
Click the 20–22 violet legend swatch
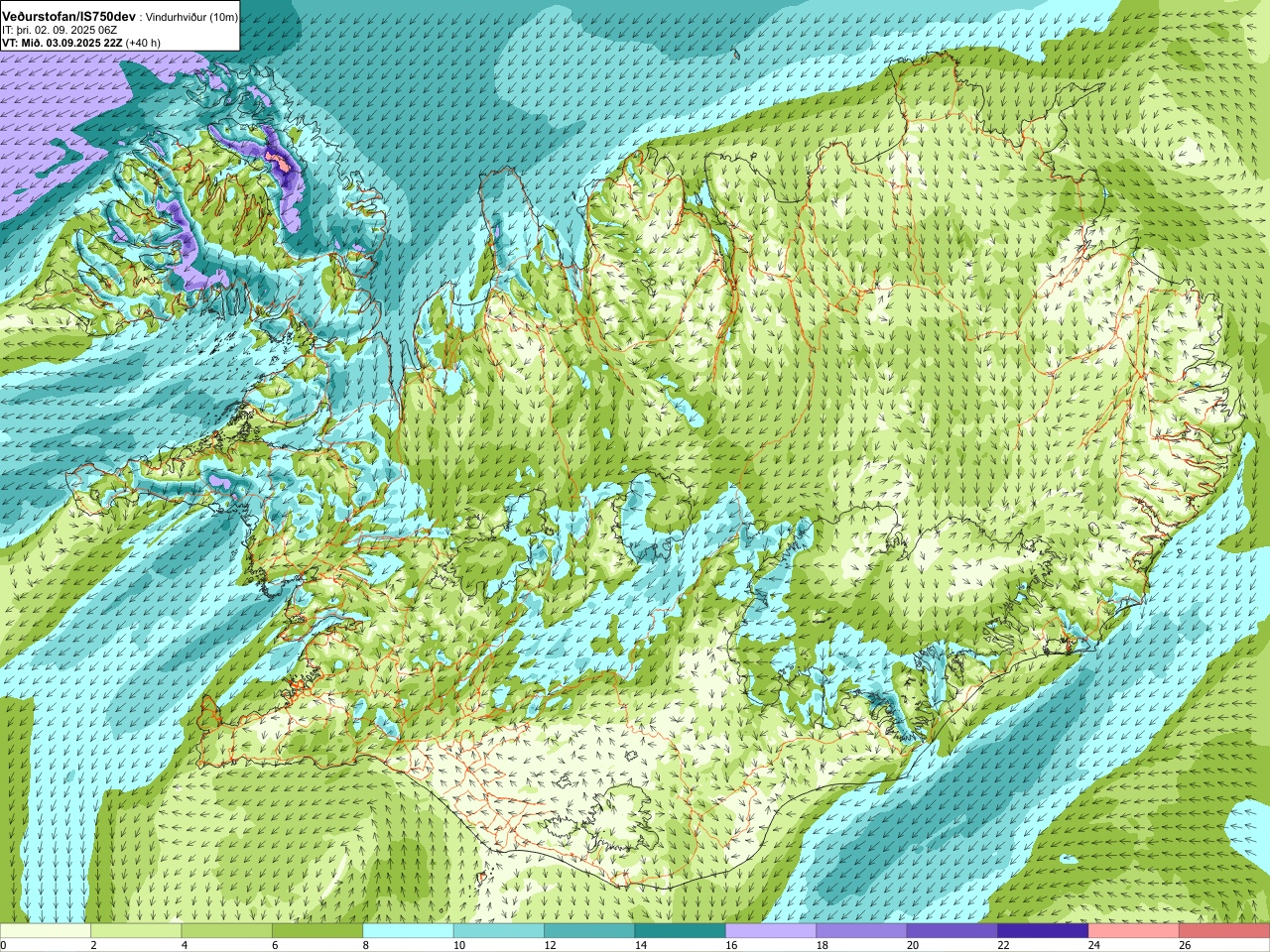952,931
